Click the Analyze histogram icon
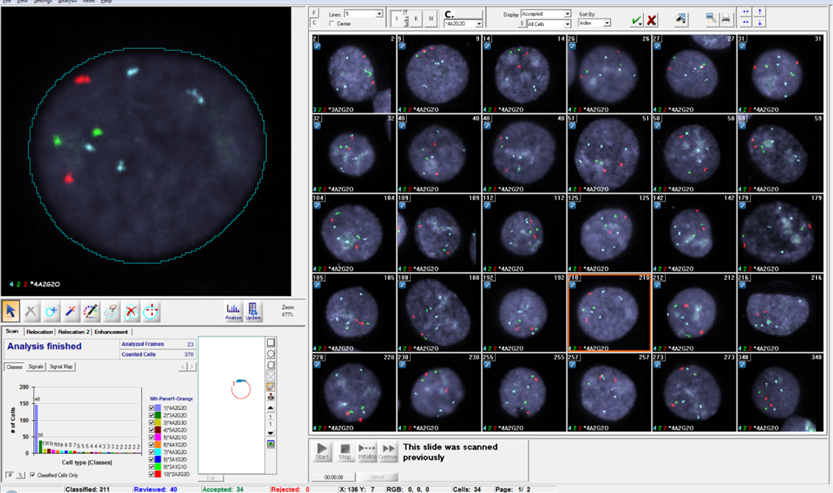Image resolution: width=833 pixels, height=493 pixels. [x=233, y=311]
